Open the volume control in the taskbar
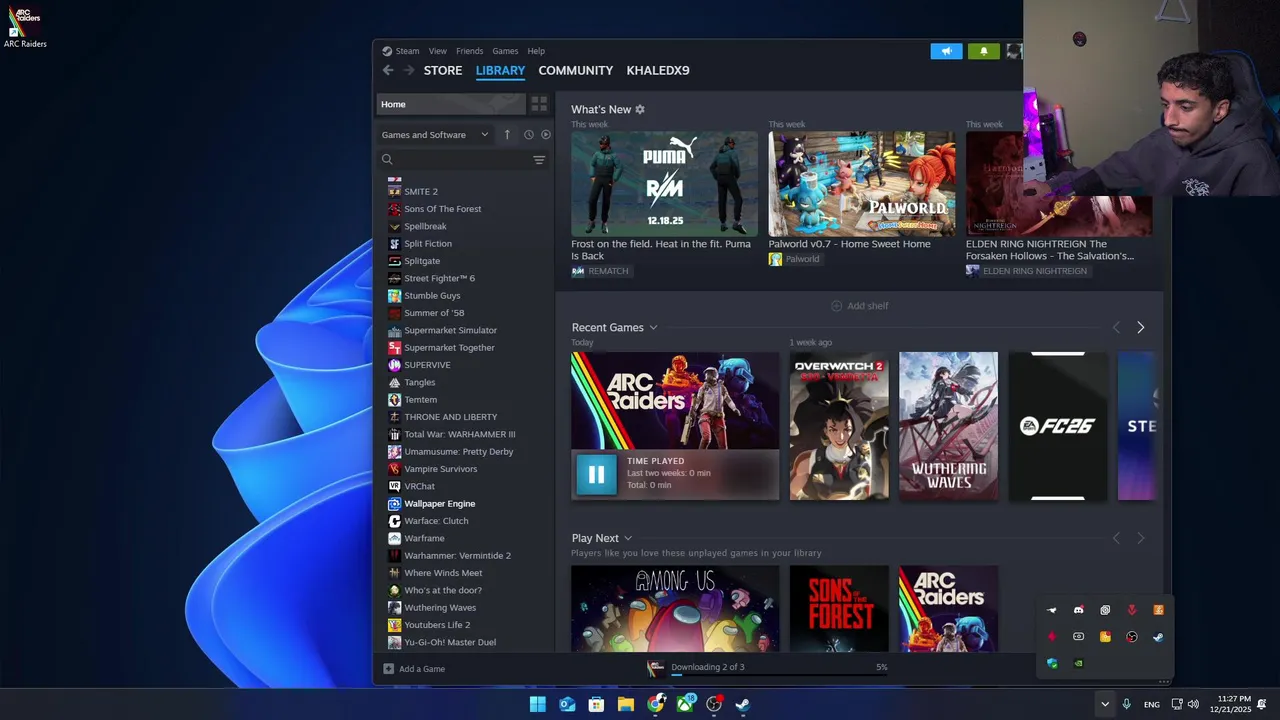The width and height of the screenshot is (1280, 720). (1193, 704)
